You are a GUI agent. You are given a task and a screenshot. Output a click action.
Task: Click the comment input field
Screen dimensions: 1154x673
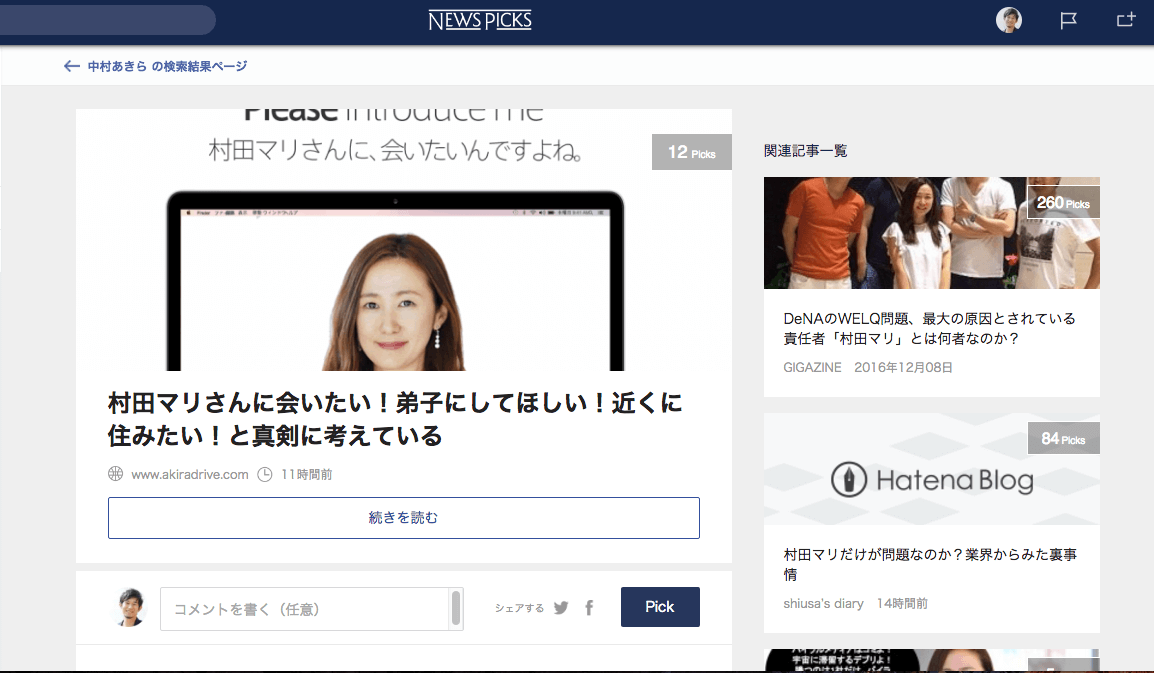(300, 607)
